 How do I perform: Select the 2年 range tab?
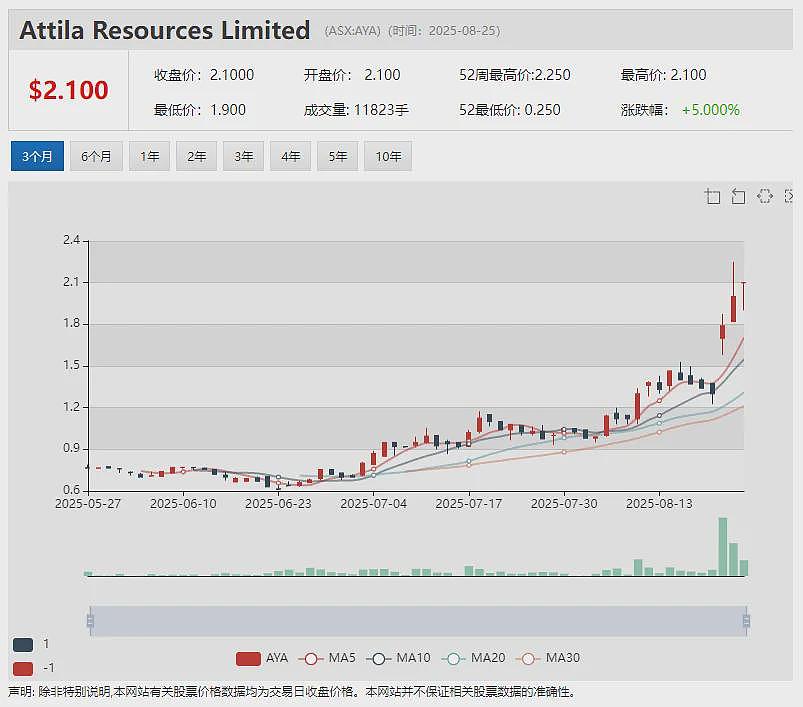point(197,156)
